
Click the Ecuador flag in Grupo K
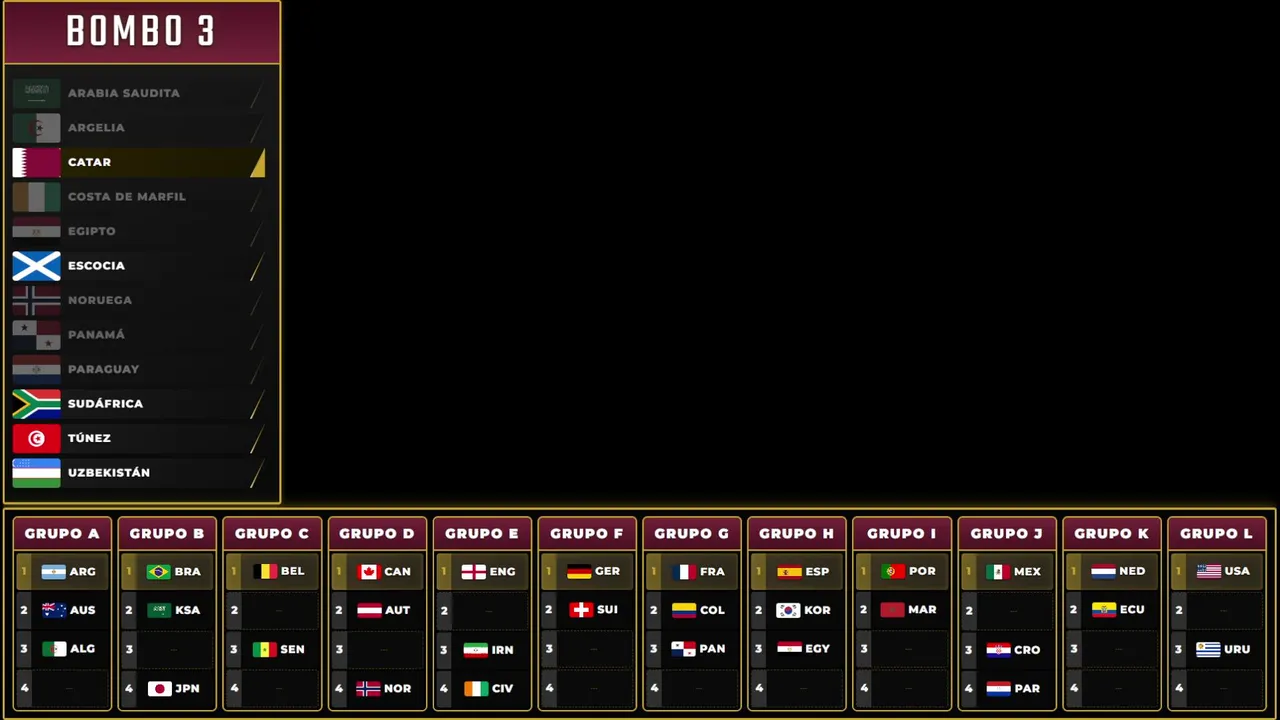(x=1103, y=610)
